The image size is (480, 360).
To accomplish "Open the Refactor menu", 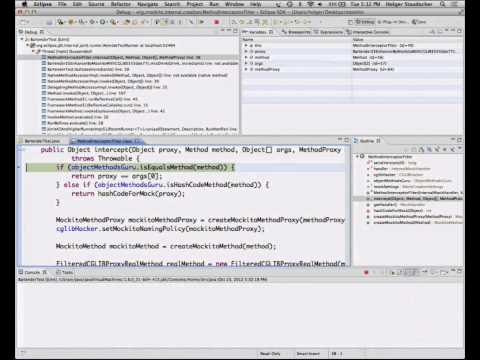I will (x=121, y=4).
